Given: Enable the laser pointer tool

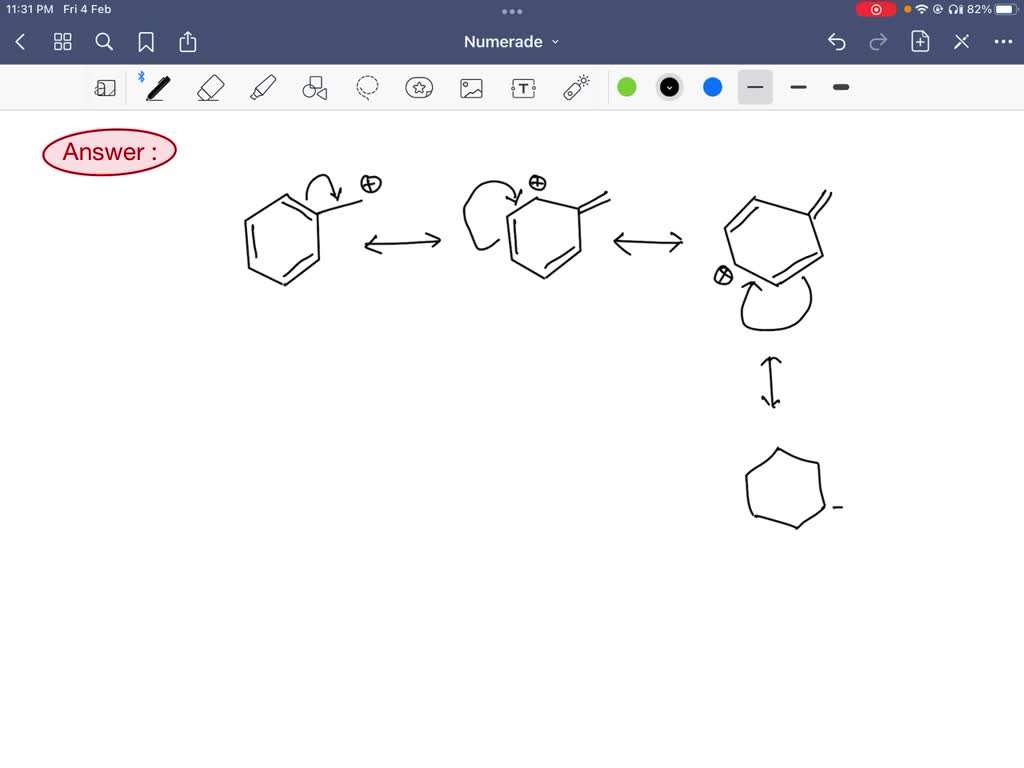Looking at the screenshot, I should 575,87.
